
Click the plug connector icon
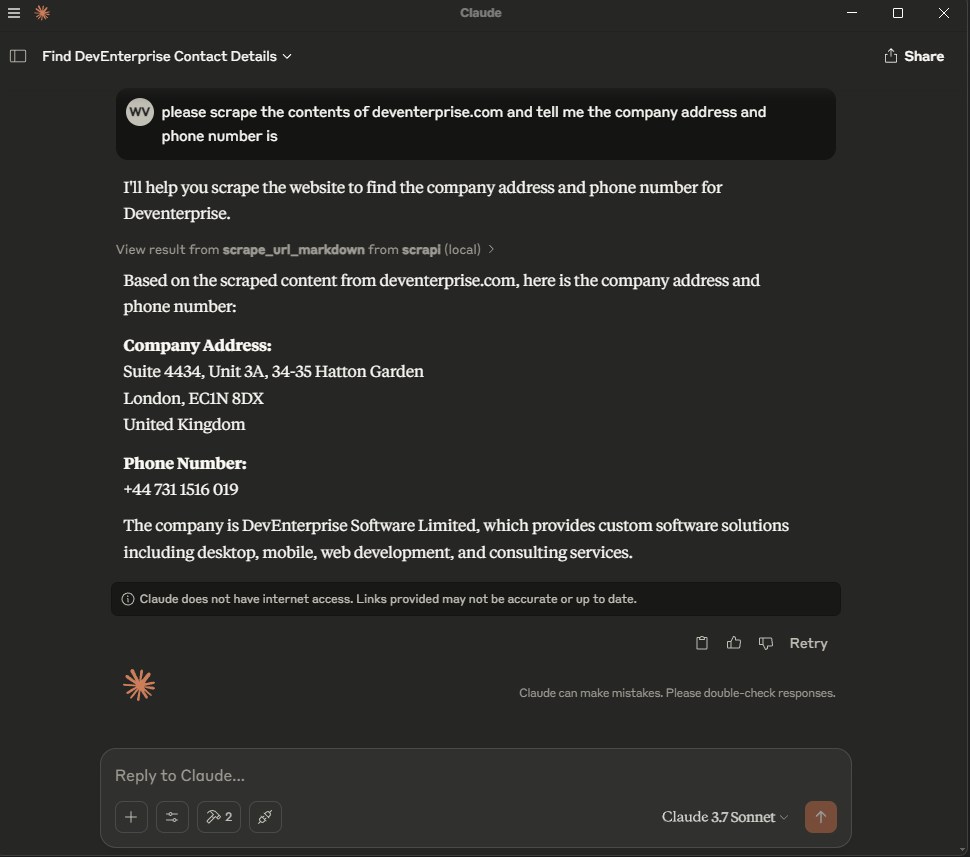pos(265,817)
